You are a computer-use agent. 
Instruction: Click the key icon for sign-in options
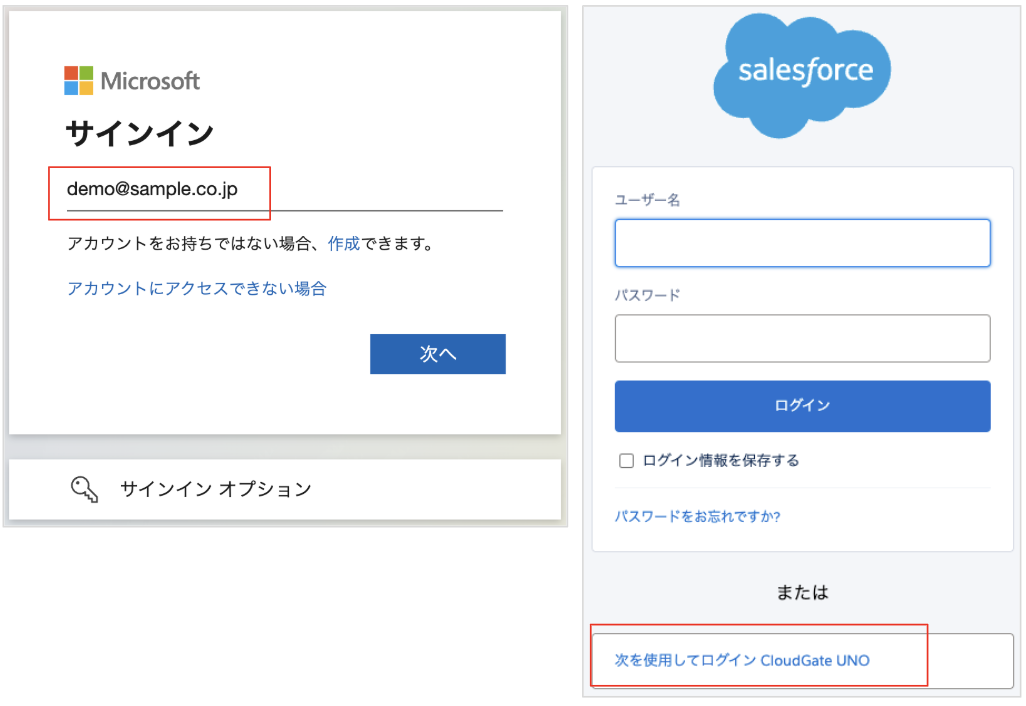84,489
